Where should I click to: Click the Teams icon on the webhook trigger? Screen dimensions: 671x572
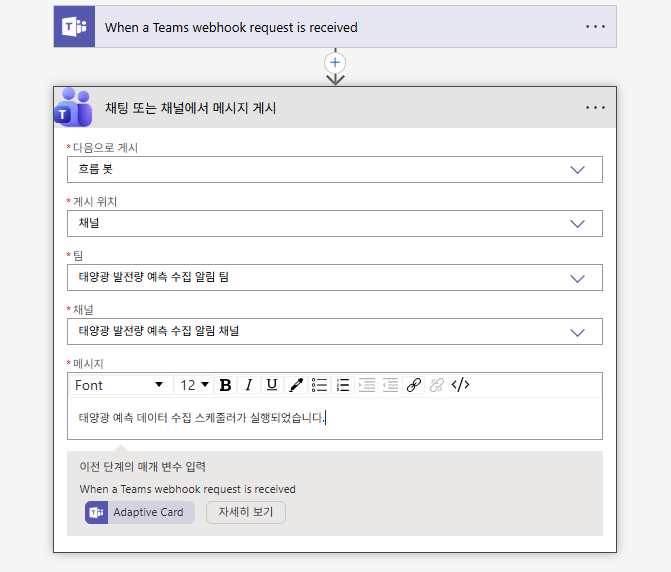pos(74,27)
